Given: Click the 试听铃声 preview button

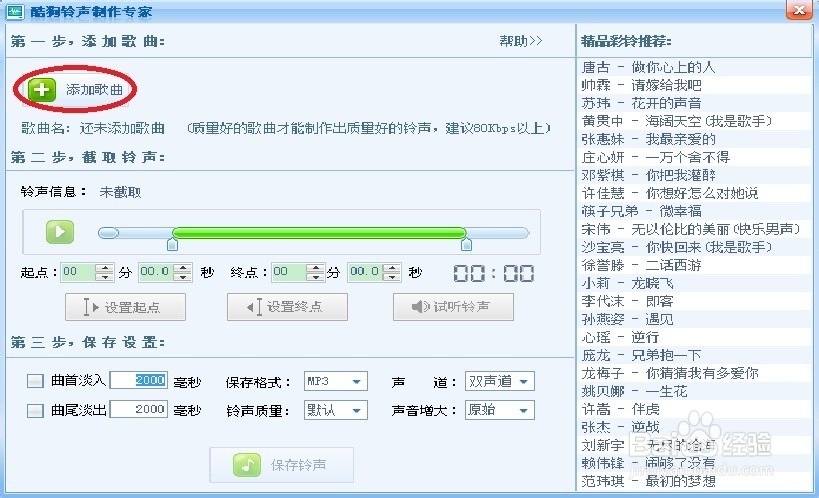Looking at the screenshot, I should (x=453, y=307).
